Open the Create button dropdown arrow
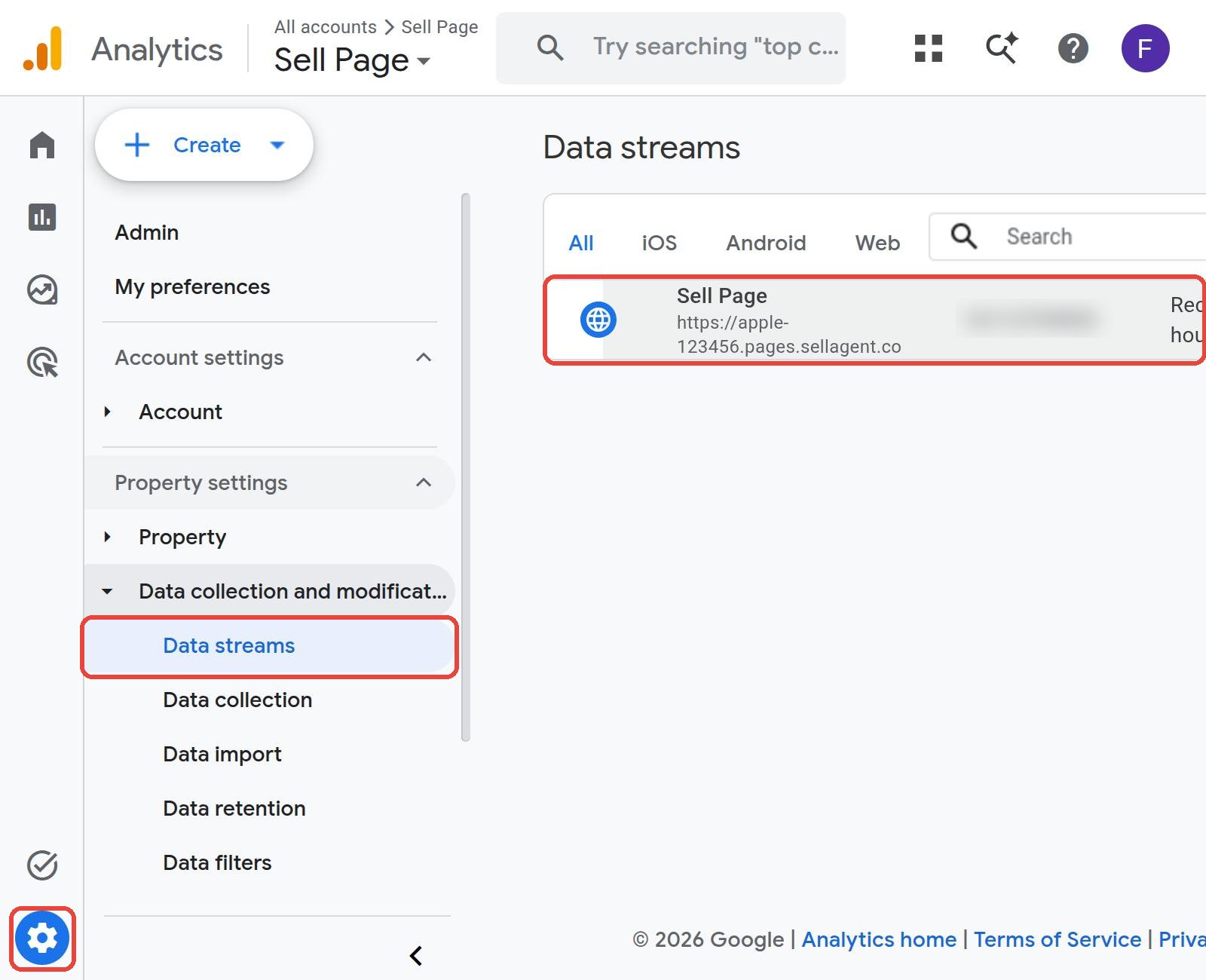Viewport: 1206px width, 980px height. (x=277, y=145)
